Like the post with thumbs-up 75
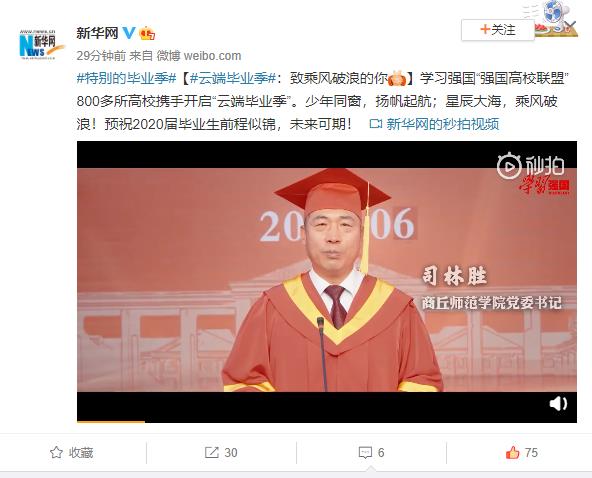 521,452
